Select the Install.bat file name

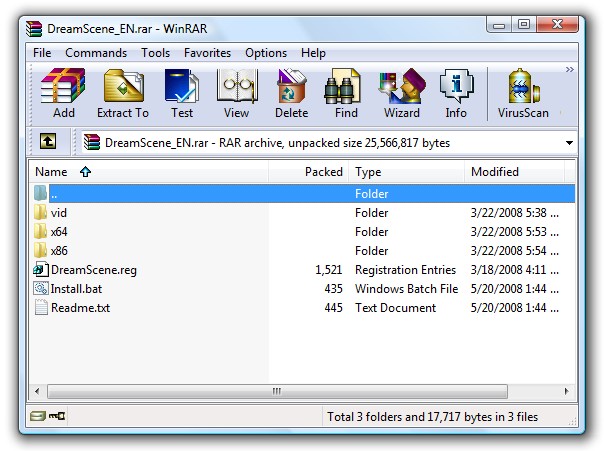(x=76, y=289)
